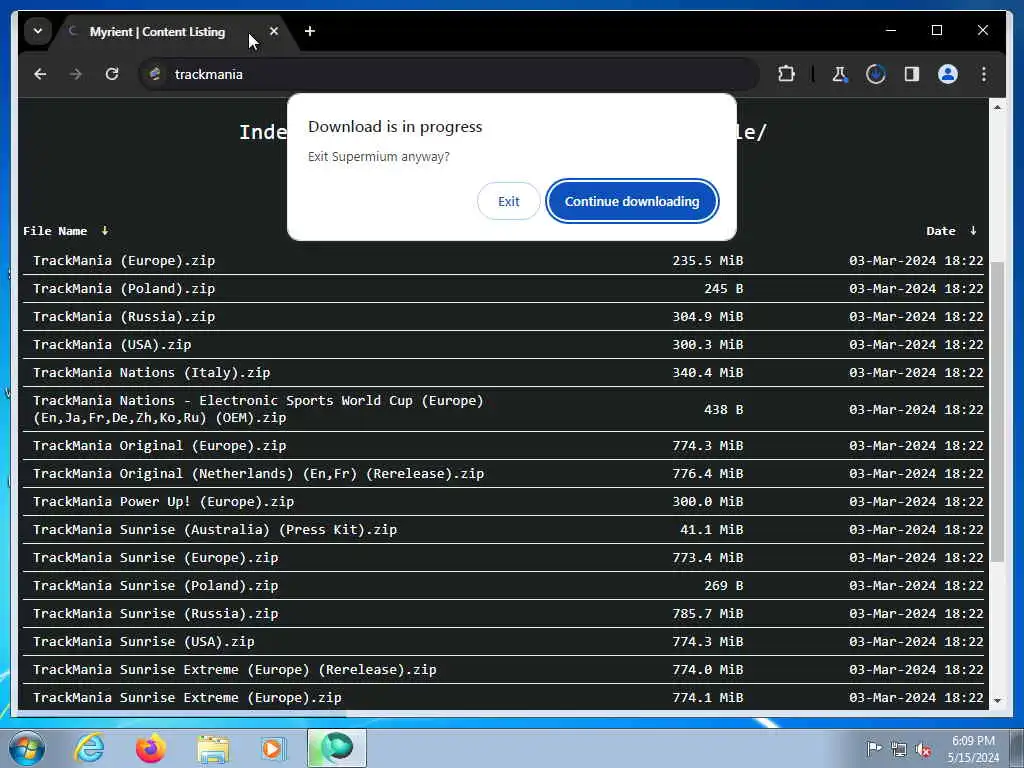Viewport: 1024px width, 768px height.
Task: Download TrackMania (Russia).zip
Action: coord(124,317)
